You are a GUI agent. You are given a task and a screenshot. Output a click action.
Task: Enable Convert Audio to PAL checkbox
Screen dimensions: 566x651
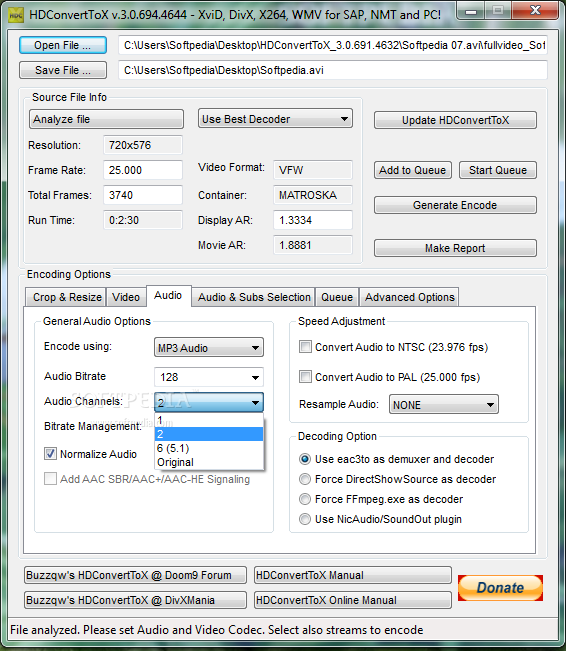pyautogui.click(x=305, y=377)
